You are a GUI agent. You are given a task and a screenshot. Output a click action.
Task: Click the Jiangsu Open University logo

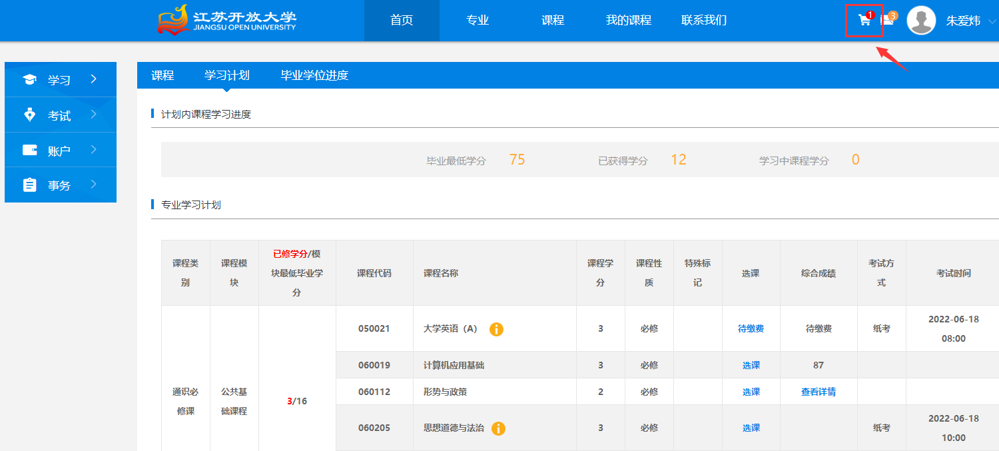pyautogui.click(x=226, y=20)
